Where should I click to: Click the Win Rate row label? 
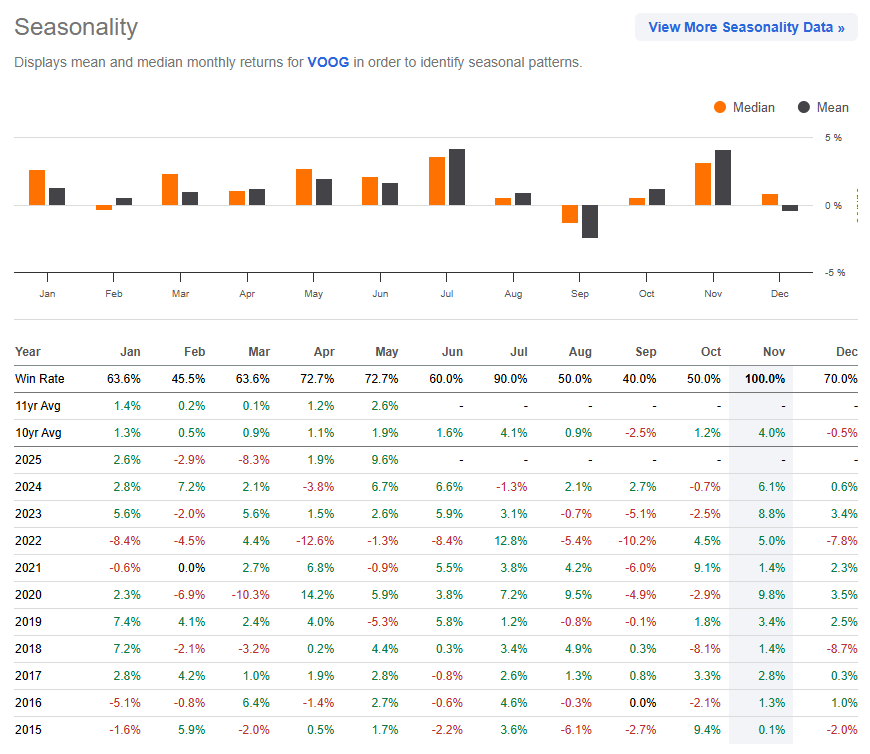tap(42, 379)
